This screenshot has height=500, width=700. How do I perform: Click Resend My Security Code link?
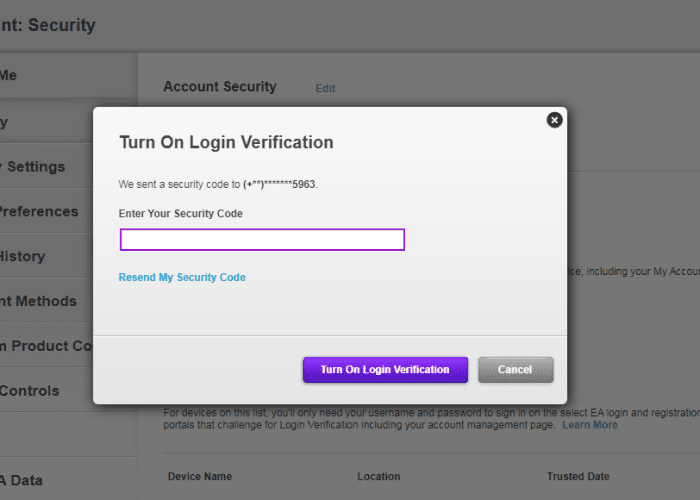point(182,277)
